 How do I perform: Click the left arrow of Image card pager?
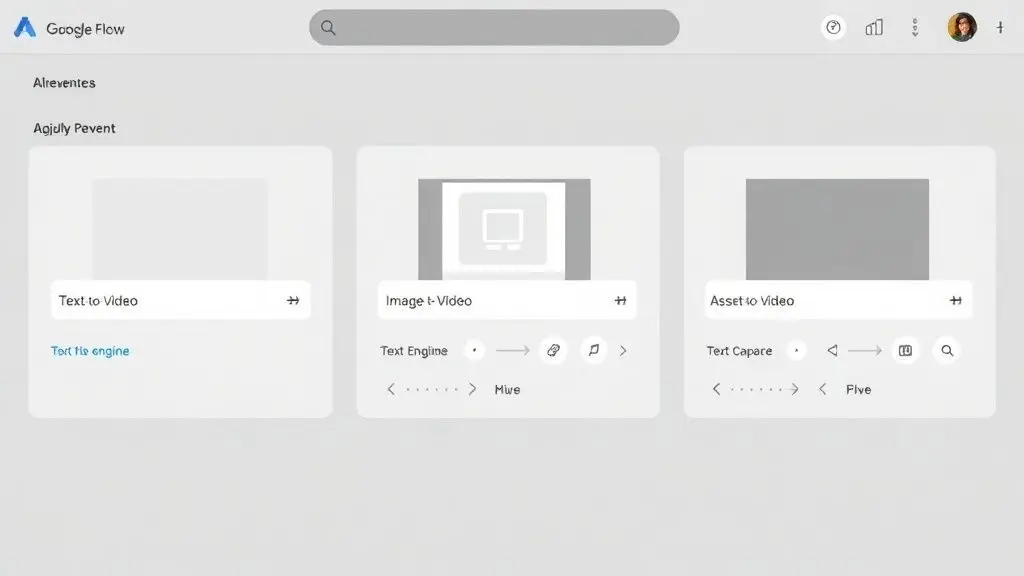(x=391, y=390)
